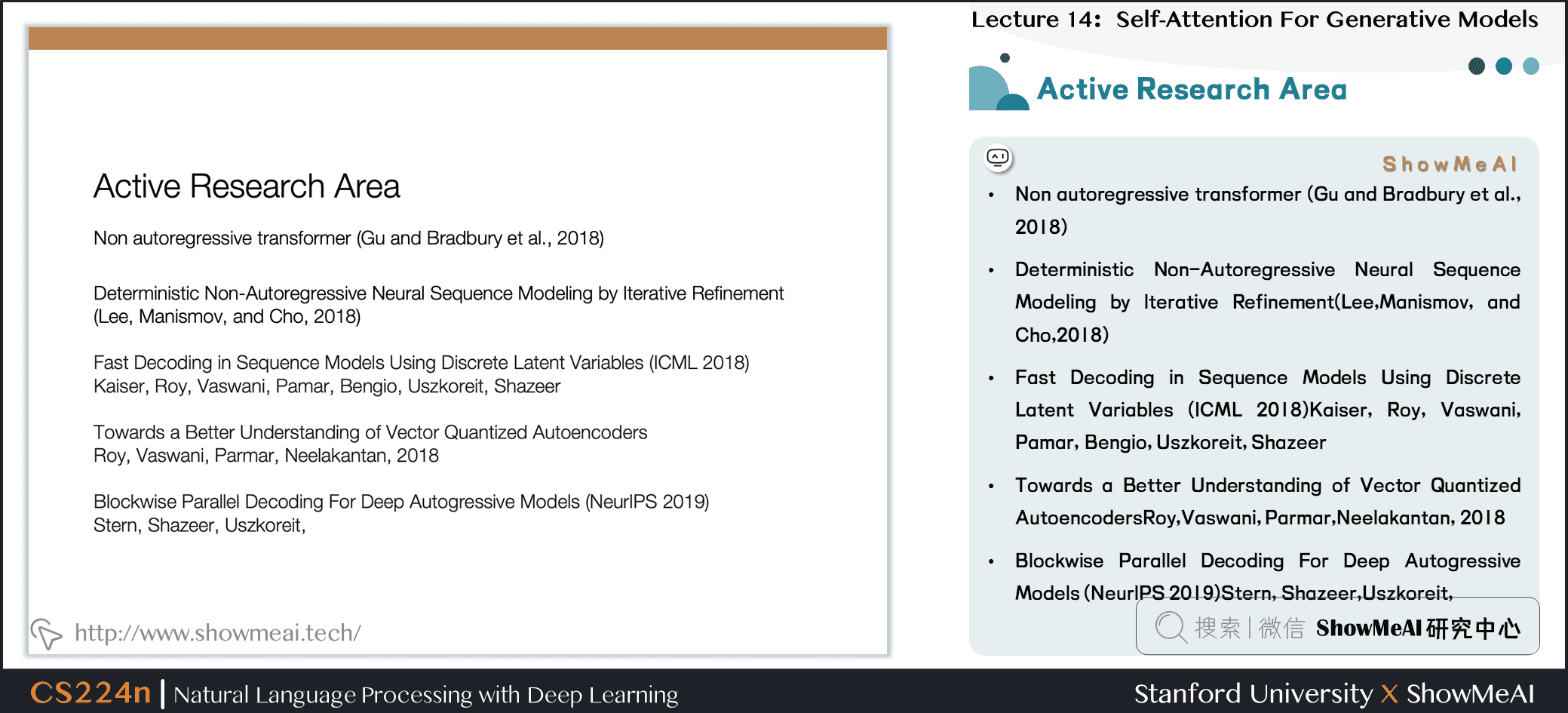Click the magnifier search icon near WeChat text
Screen dimensions: 1568x713
pyautogui.click(x=1171, y=627)
